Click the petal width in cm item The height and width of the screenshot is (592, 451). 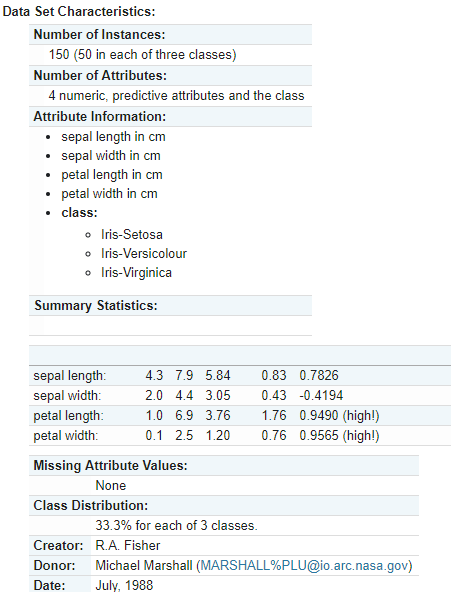[109, 194]
